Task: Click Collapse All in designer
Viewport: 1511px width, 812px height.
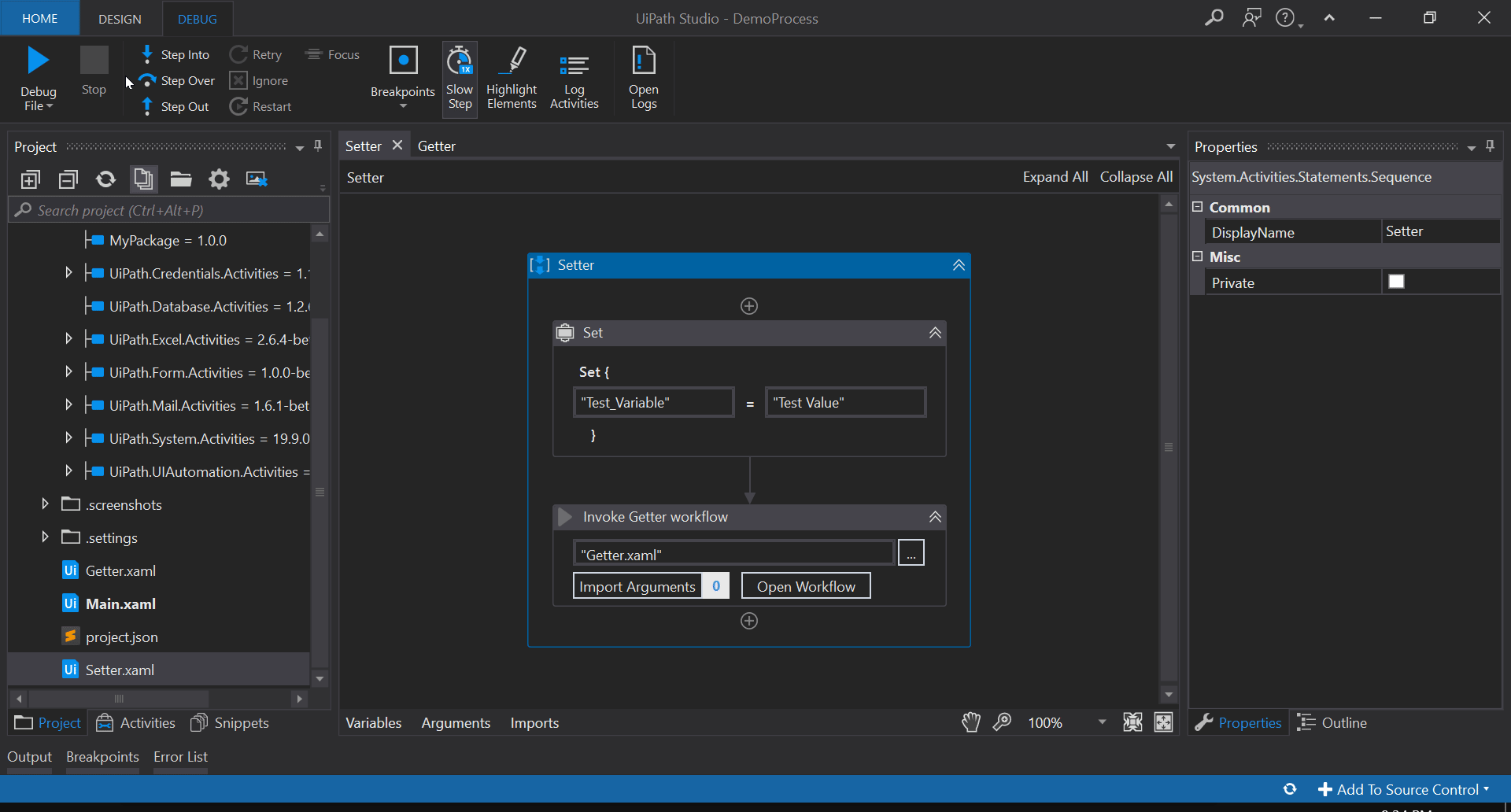Action: pos(1136,177)
